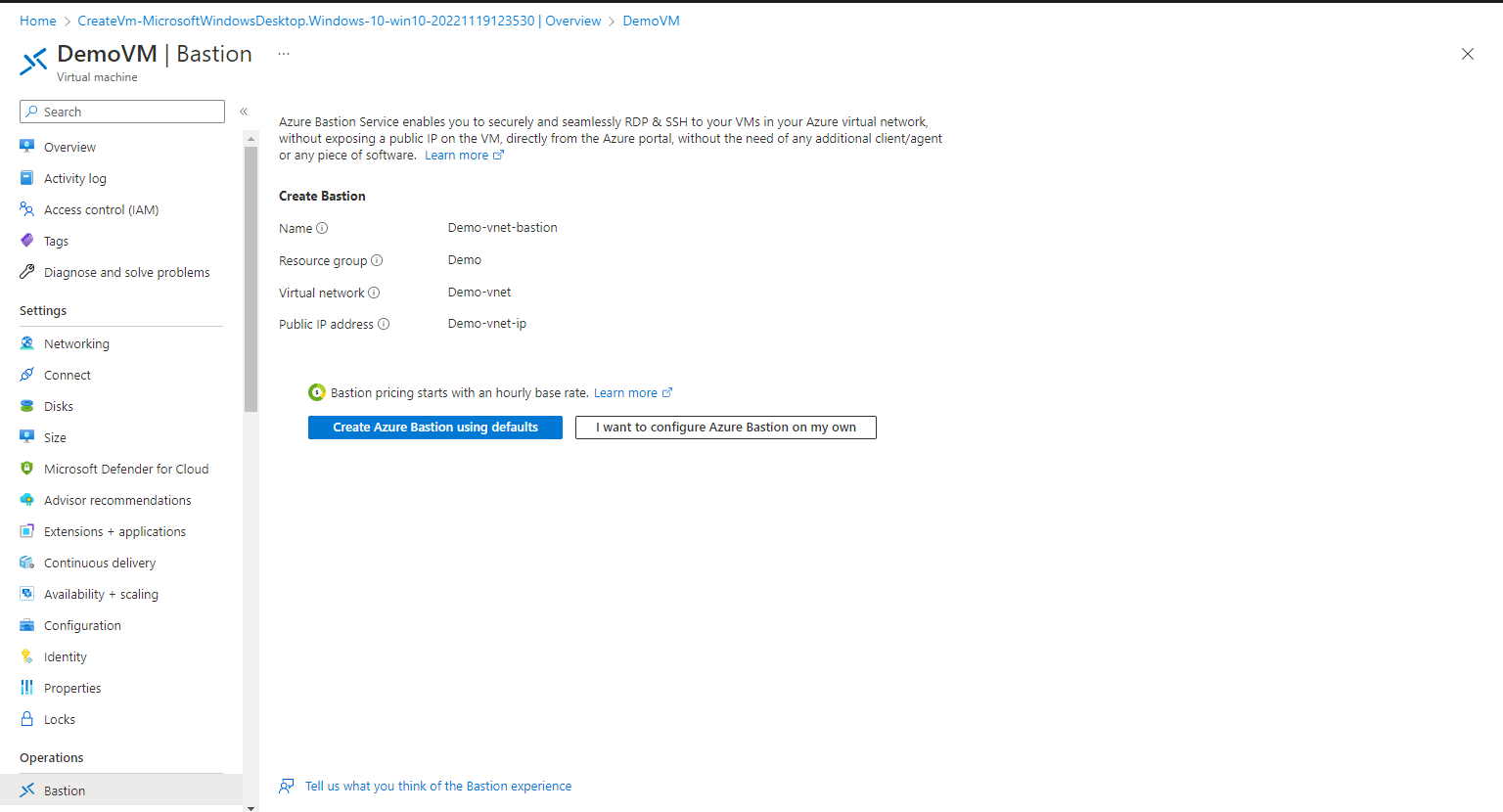Click the Advisor recommendations cloud icon
This screenshot has width=1503, height=812.
27,500
